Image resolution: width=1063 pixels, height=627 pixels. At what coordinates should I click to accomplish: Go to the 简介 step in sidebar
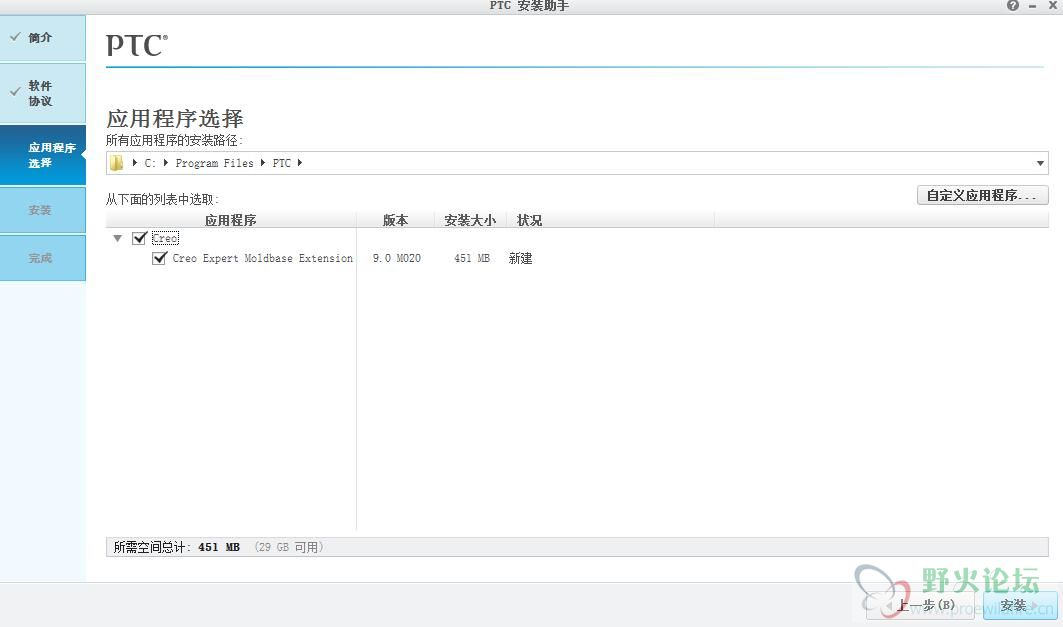pyautogui.click(x=43, y=38)
